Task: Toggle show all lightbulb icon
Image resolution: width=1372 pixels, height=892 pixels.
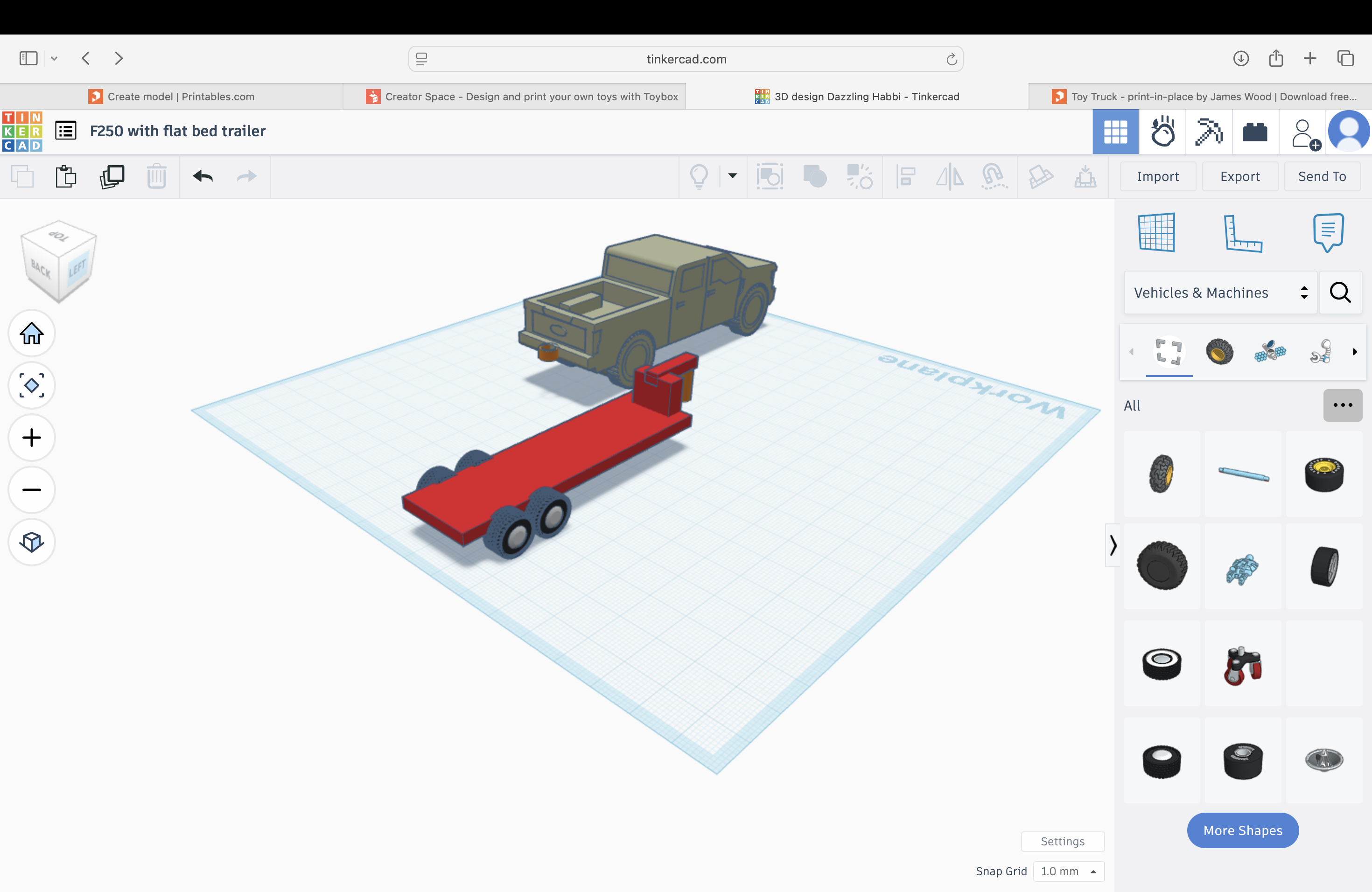Action: pyautogui.click(x=699, y=176)
